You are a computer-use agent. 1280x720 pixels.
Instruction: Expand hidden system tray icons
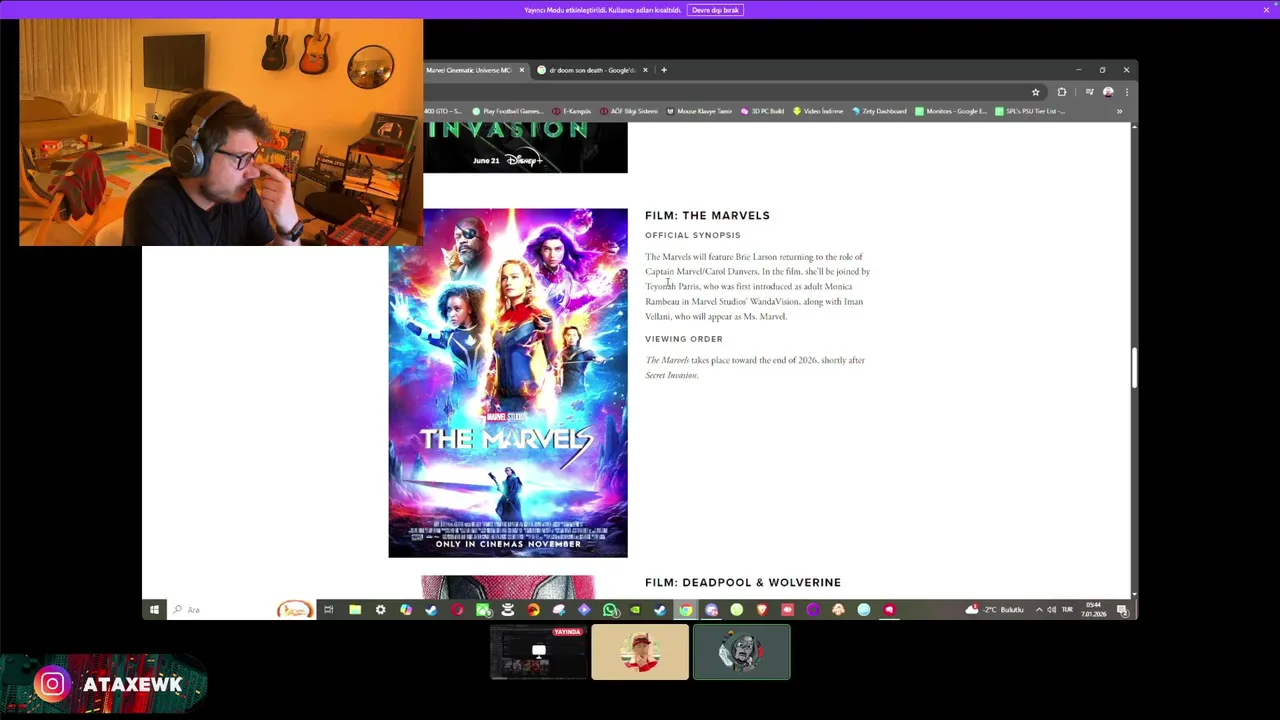[1039, 609]
